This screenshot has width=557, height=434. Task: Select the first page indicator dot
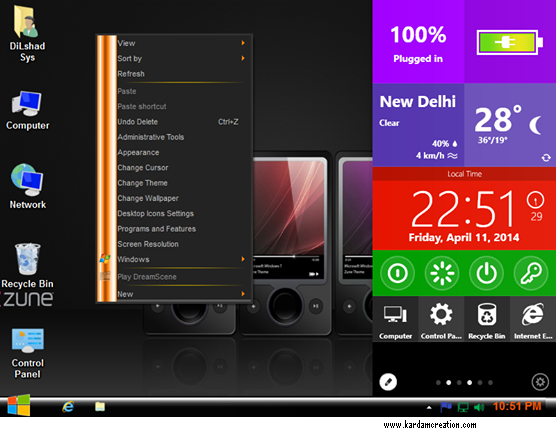438,383
